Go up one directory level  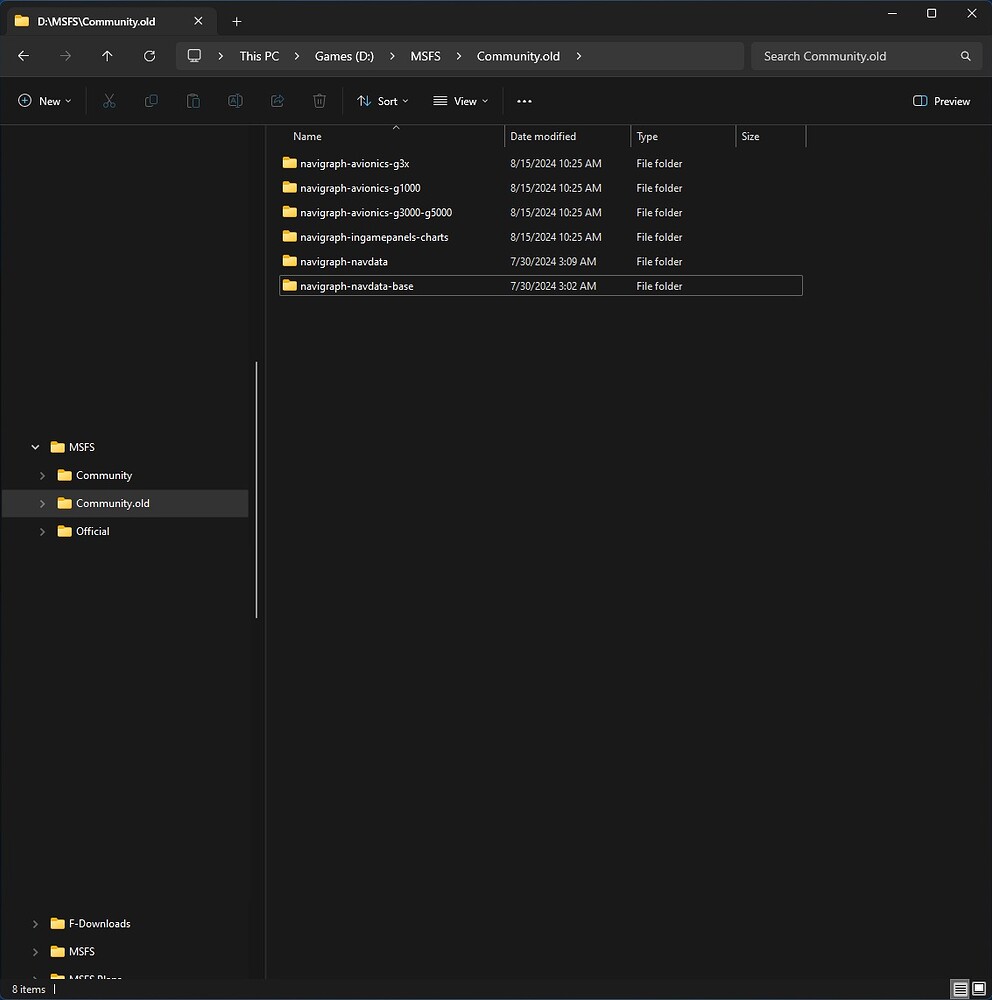coord(108,56)
